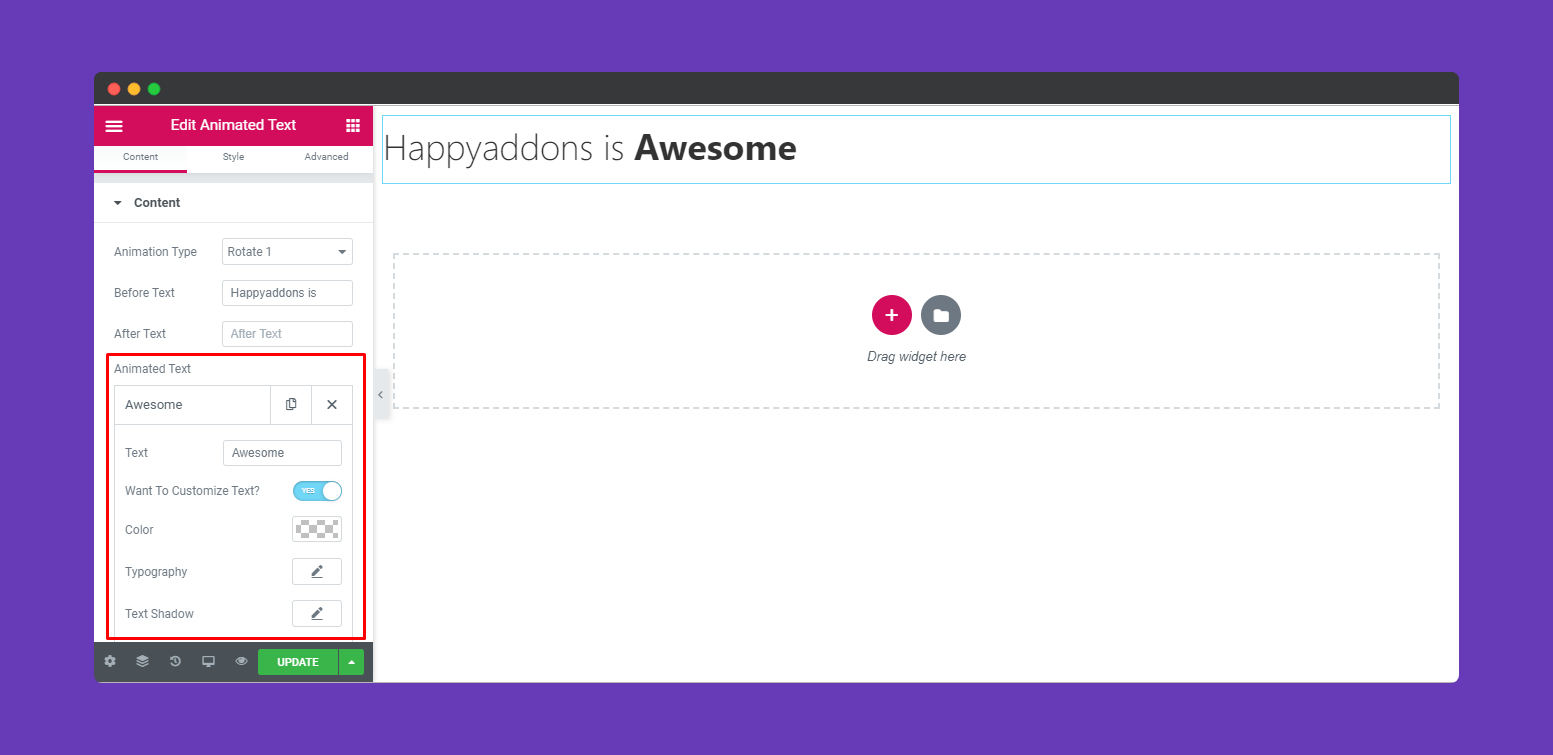Click the Before Text input field
Screen dimensions: 1553x755
pyautogui.click(x=287, y=293)
